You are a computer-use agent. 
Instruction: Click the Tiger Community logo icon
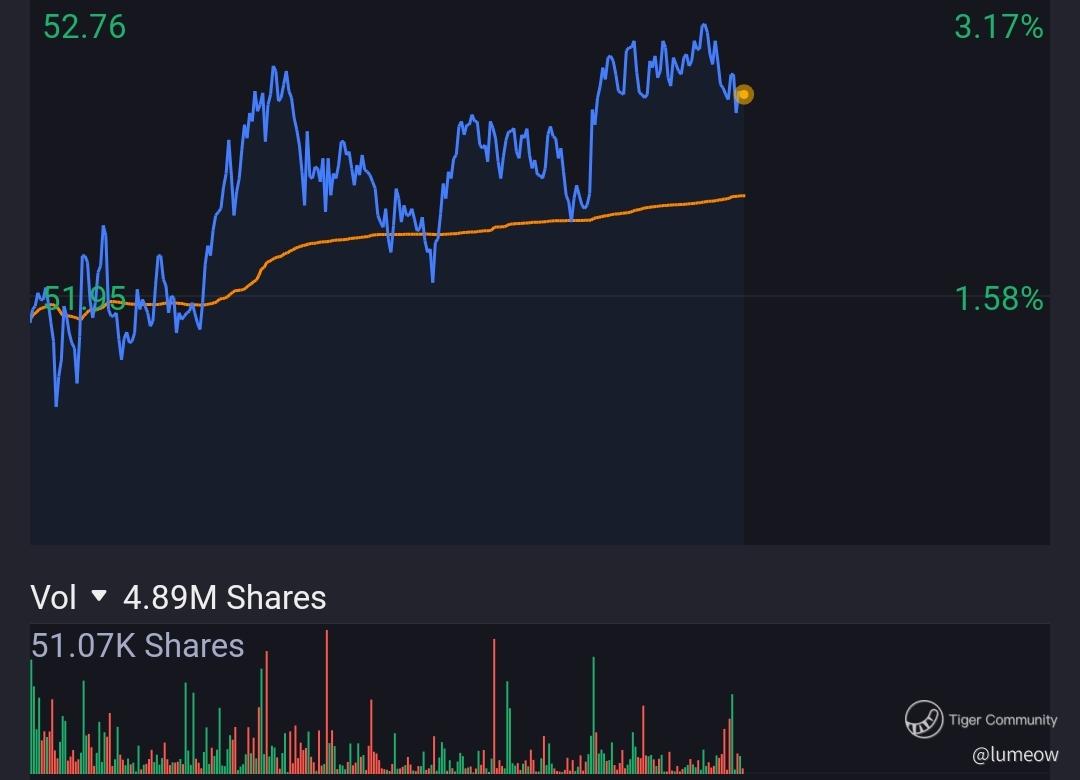tap(924, 719)
